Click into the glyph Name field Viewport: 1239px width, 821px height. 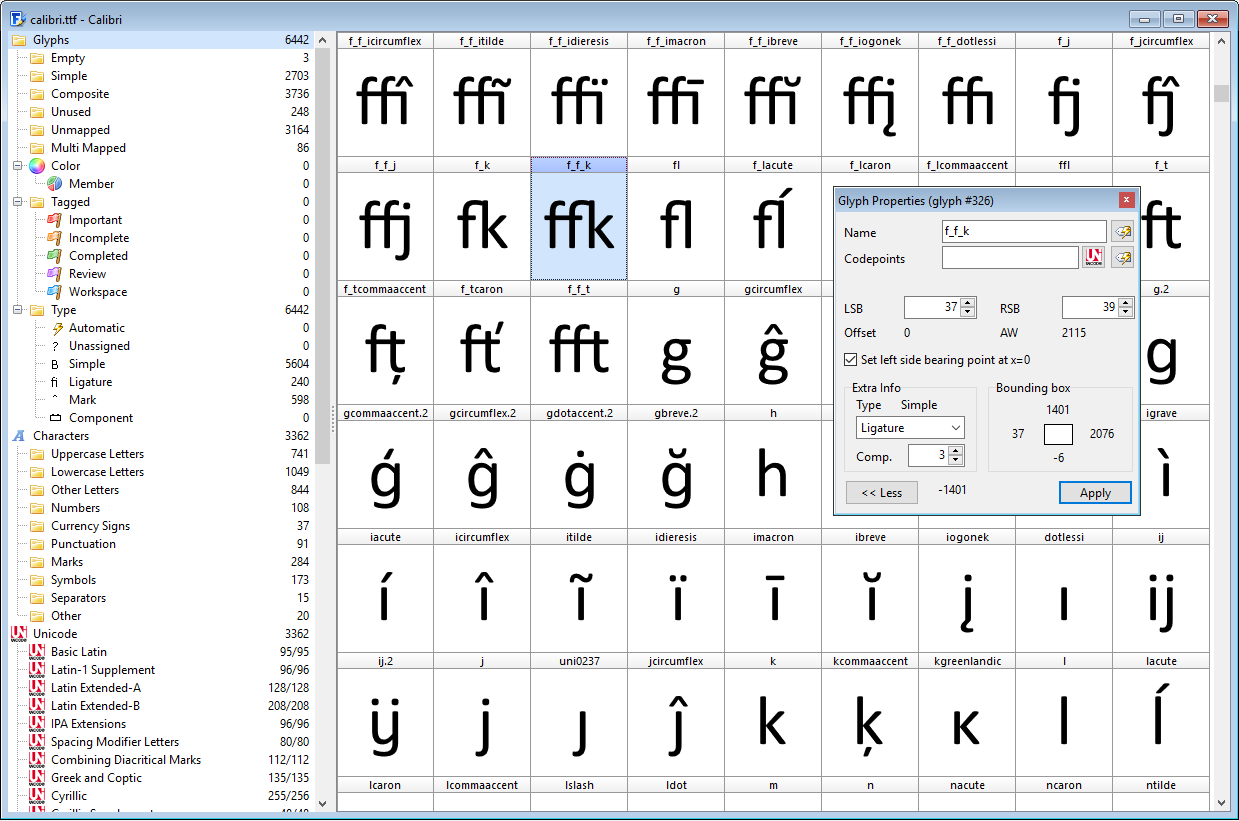pos(1024,232)
